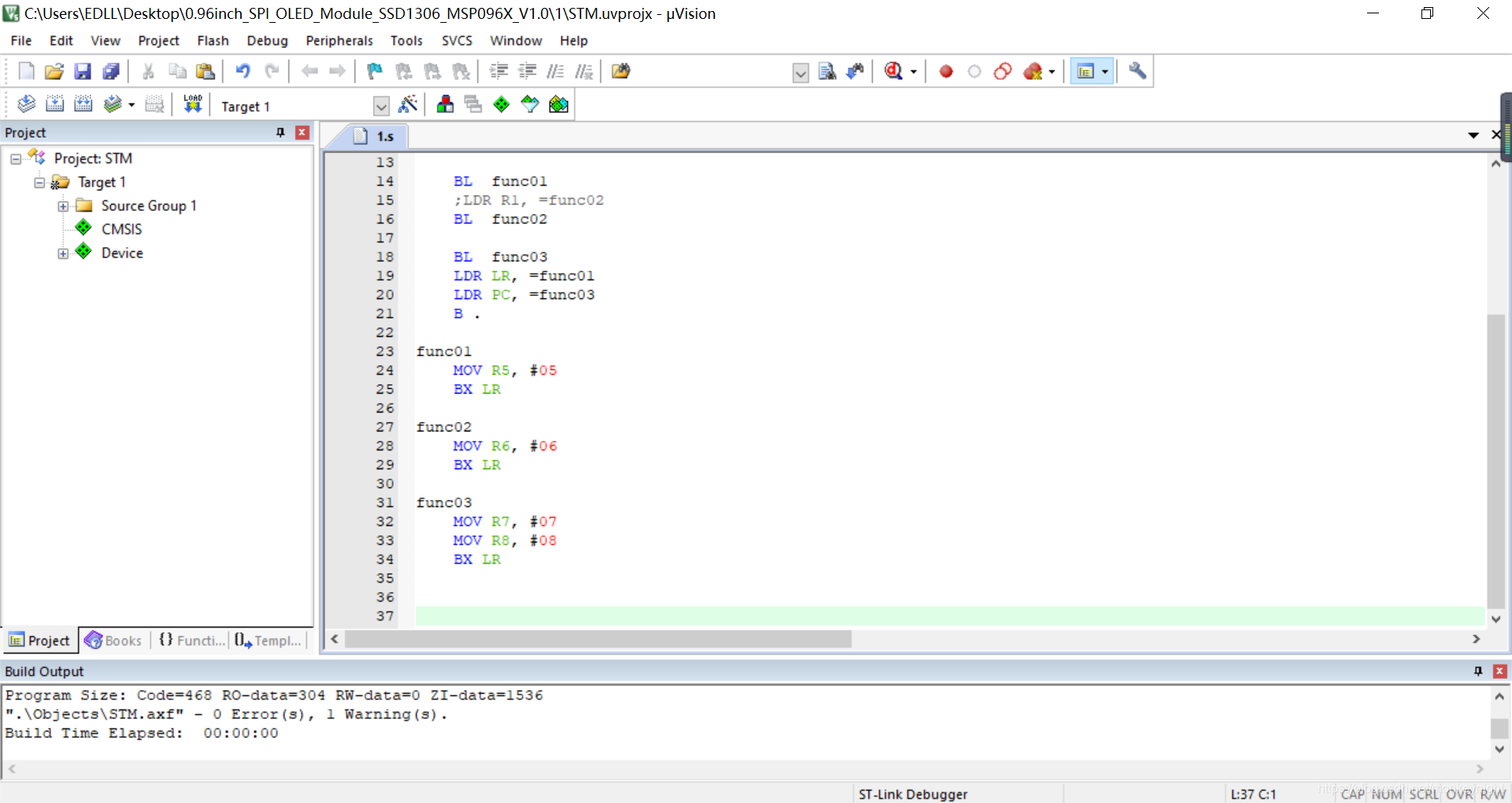Insert a bookmark with blue flag icon
The image size is (1512, 803).
pyautogui.click(x=375, y=72)
